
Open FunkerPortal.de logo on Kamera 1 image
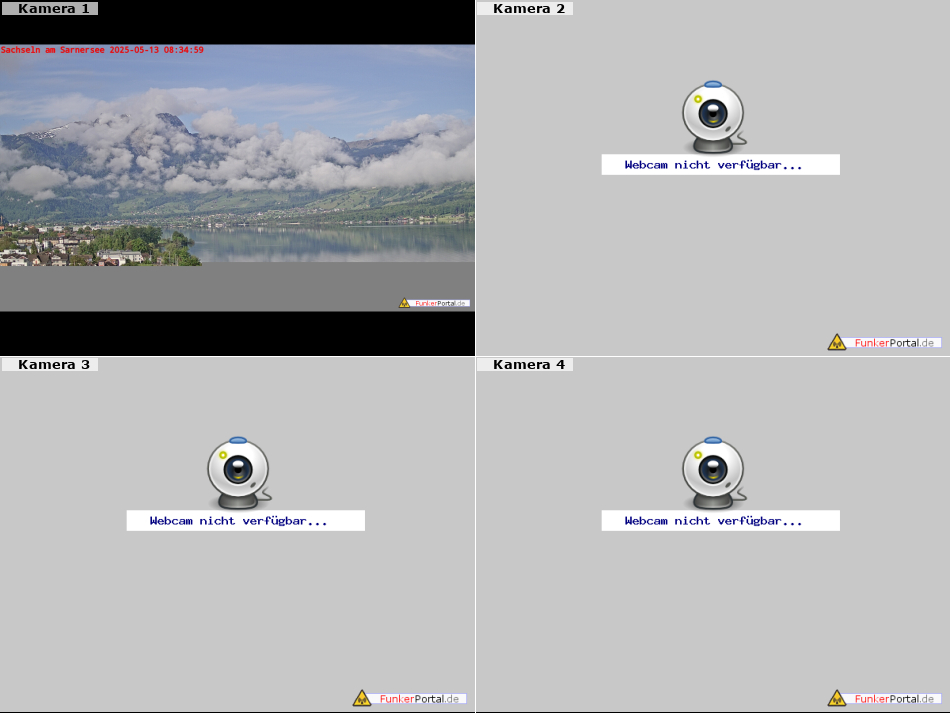[x=434, y=303]
